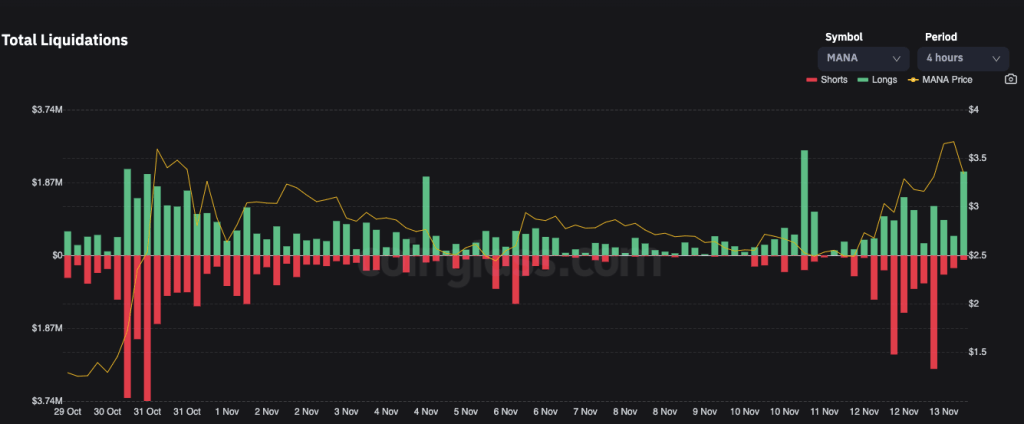Hide the MANA Price line via legend
The image size is (1024, 424).
tap(948, 79)
